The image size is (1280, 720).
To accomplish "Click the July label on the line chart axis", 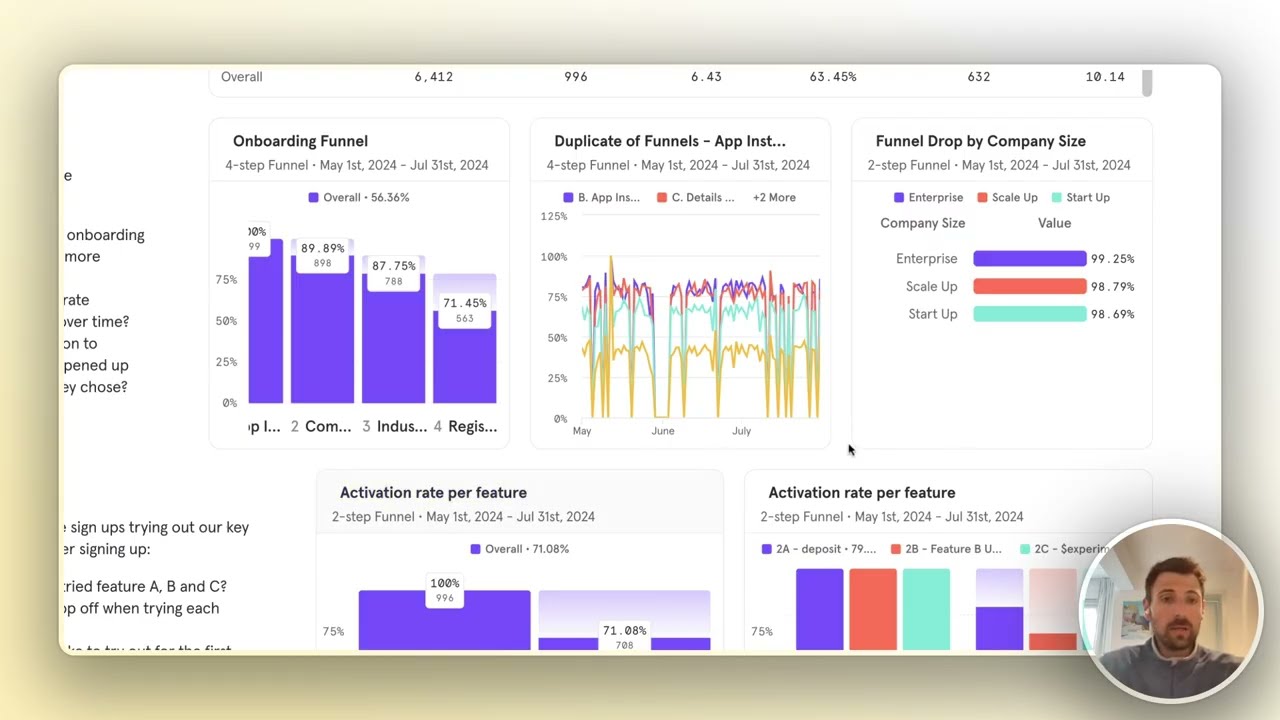I will 741,431.
